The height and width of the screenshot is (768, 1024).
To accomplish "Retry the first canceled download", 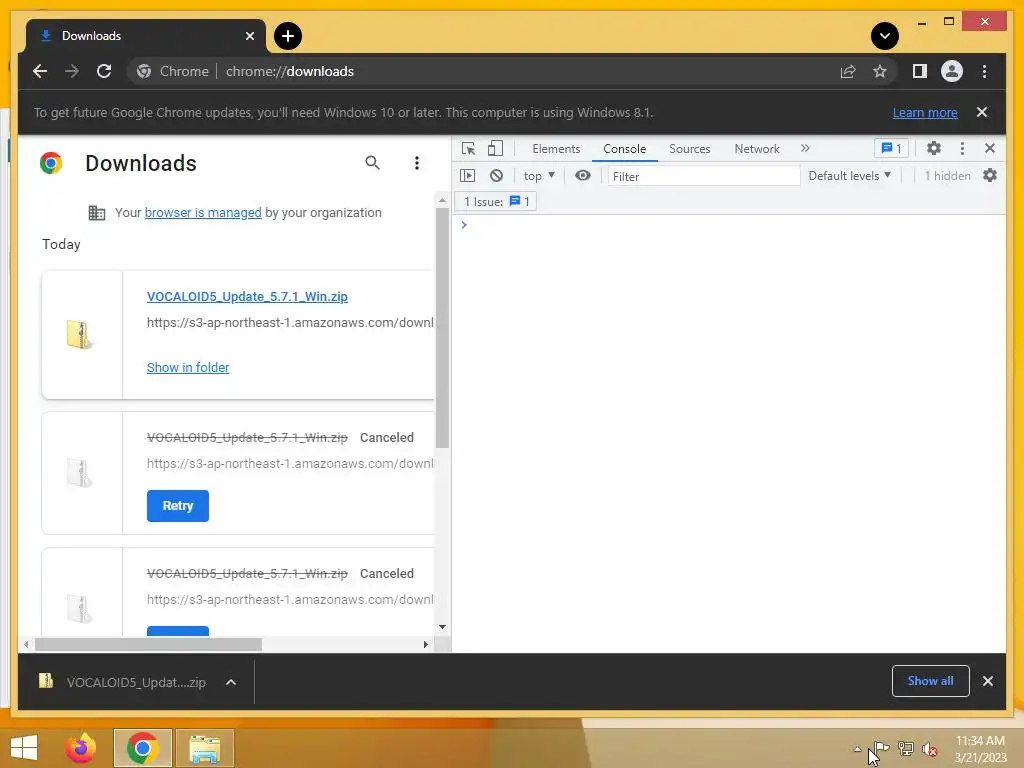I will pyautogui.click(x=178, y=505).
